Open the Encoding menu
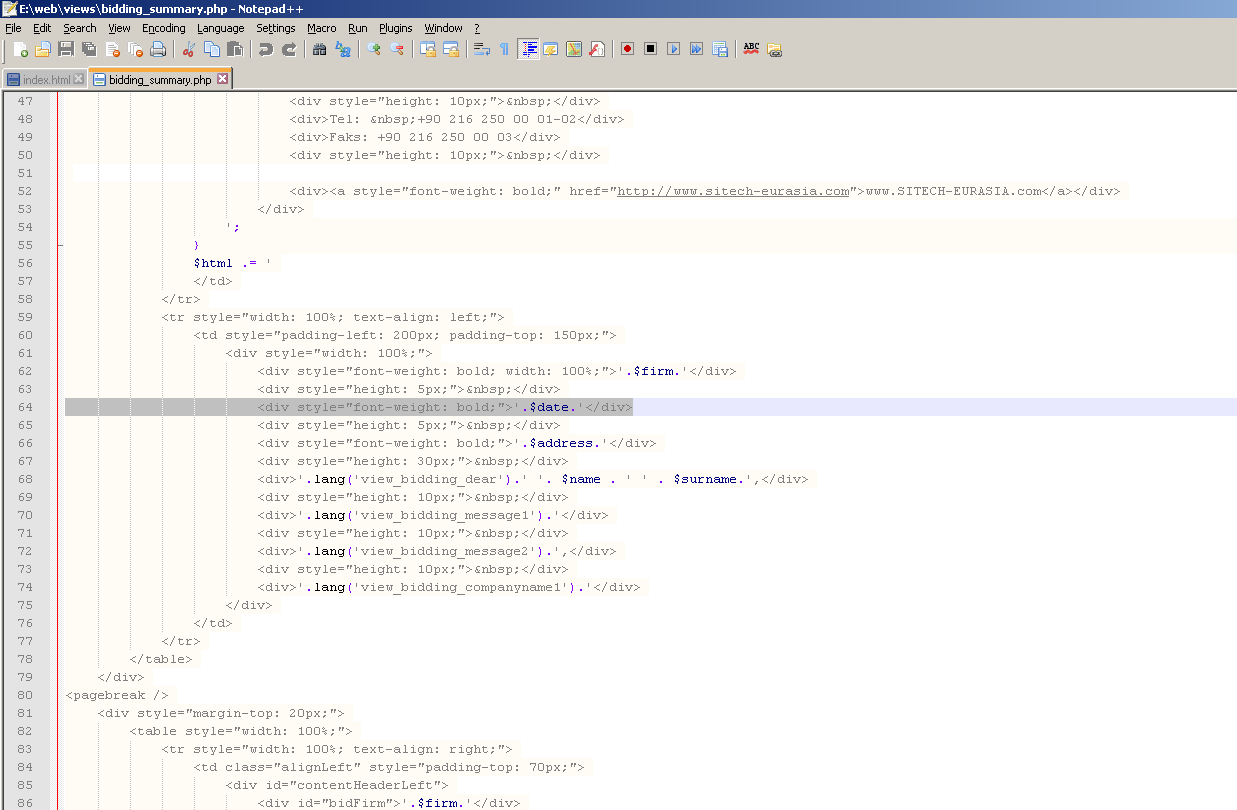Image resolution: width=1237 pixels, height=810 pixels. pyautogui.click(x=164, y=28)
